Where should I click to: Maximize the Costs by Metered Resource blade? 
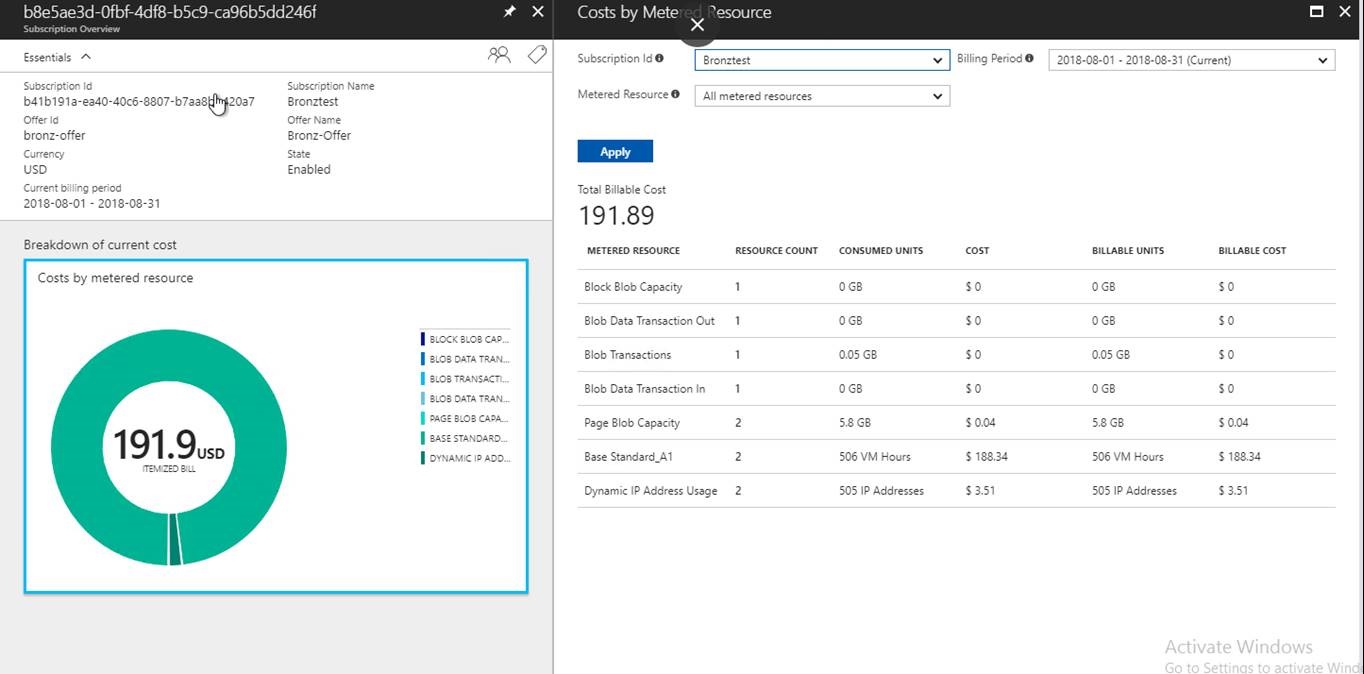pyautogui.click(x=1317, y=12)
